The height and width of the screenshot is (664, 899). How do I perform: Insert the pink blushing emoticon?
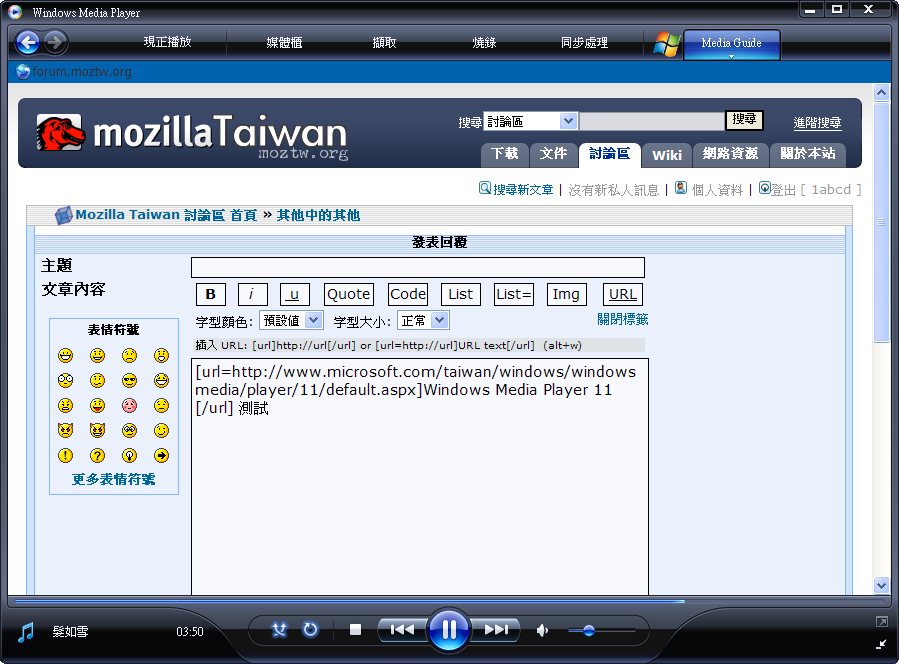(130, 405)
